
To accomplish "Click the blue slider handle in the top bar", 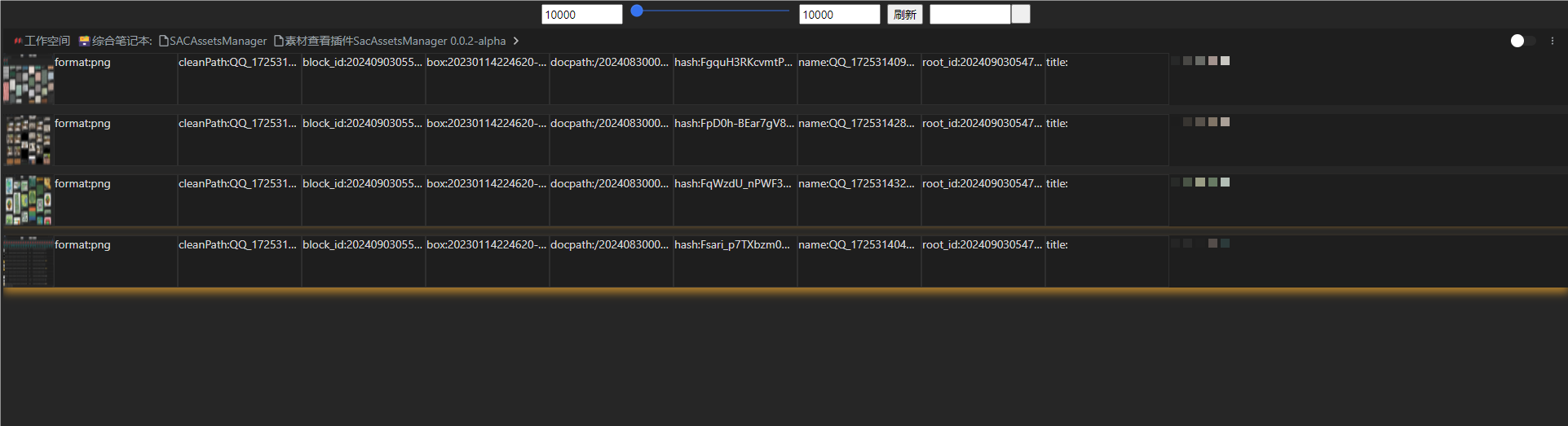I will tap(637, 11).
